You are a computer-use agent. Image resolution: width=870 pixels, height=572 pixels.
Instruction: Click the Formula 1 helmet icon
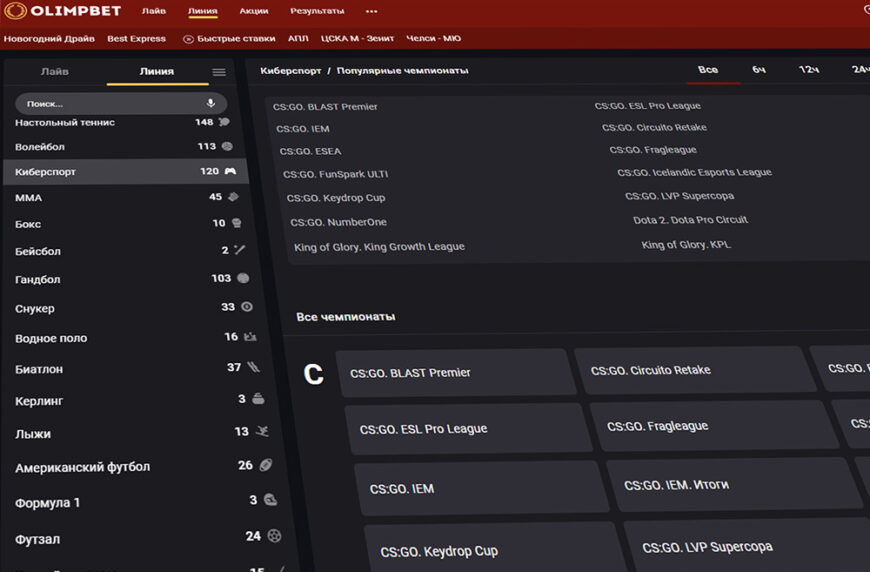pyautogui.click(x=270, y=500)
